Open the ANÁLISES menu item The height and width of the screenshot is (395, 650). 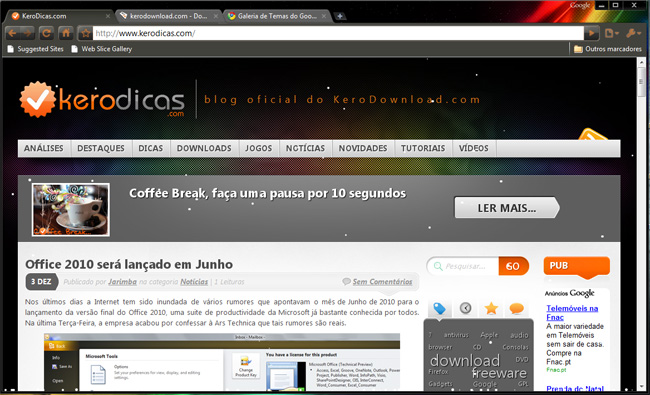(44, 148)
